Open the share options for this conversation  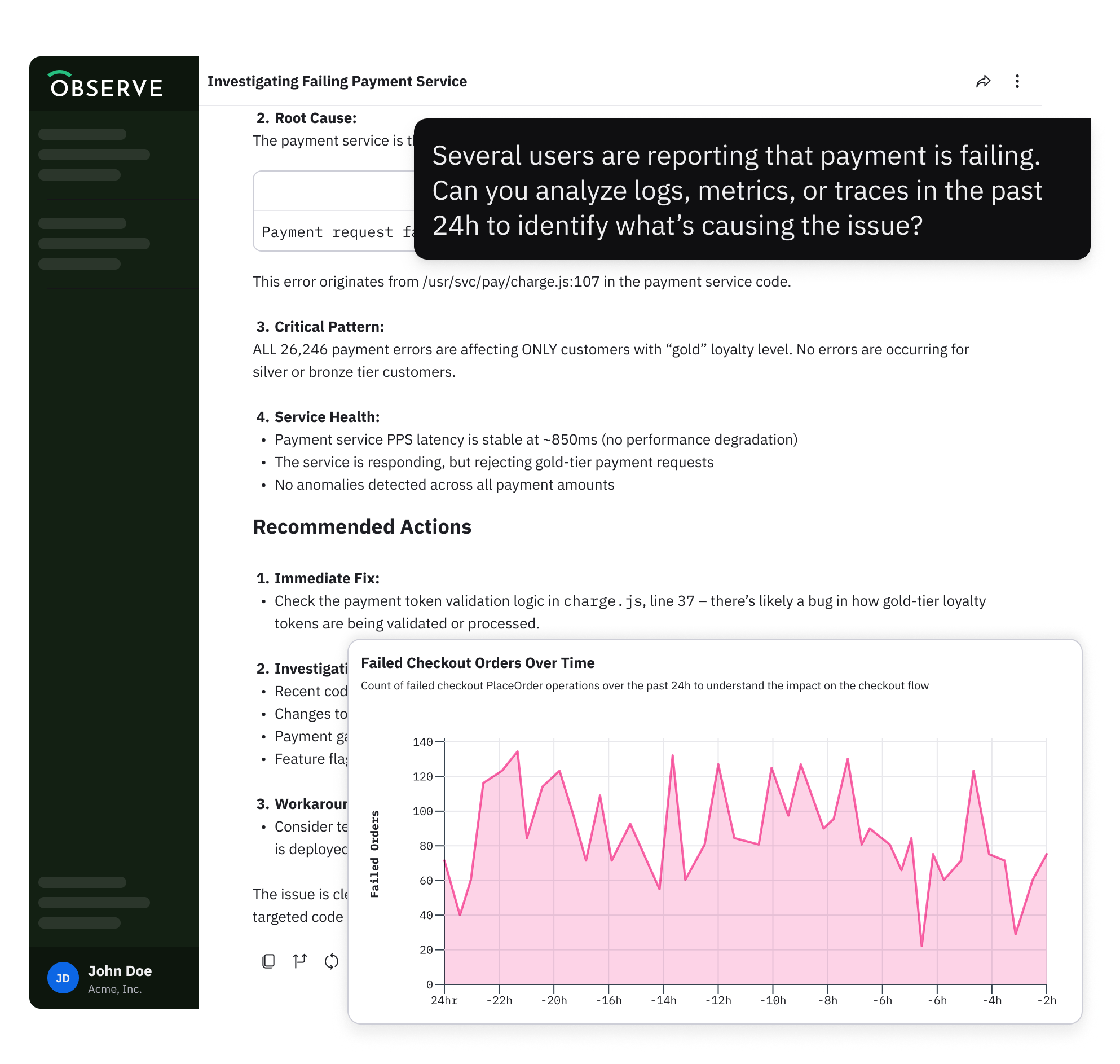[x=984, y=81]
